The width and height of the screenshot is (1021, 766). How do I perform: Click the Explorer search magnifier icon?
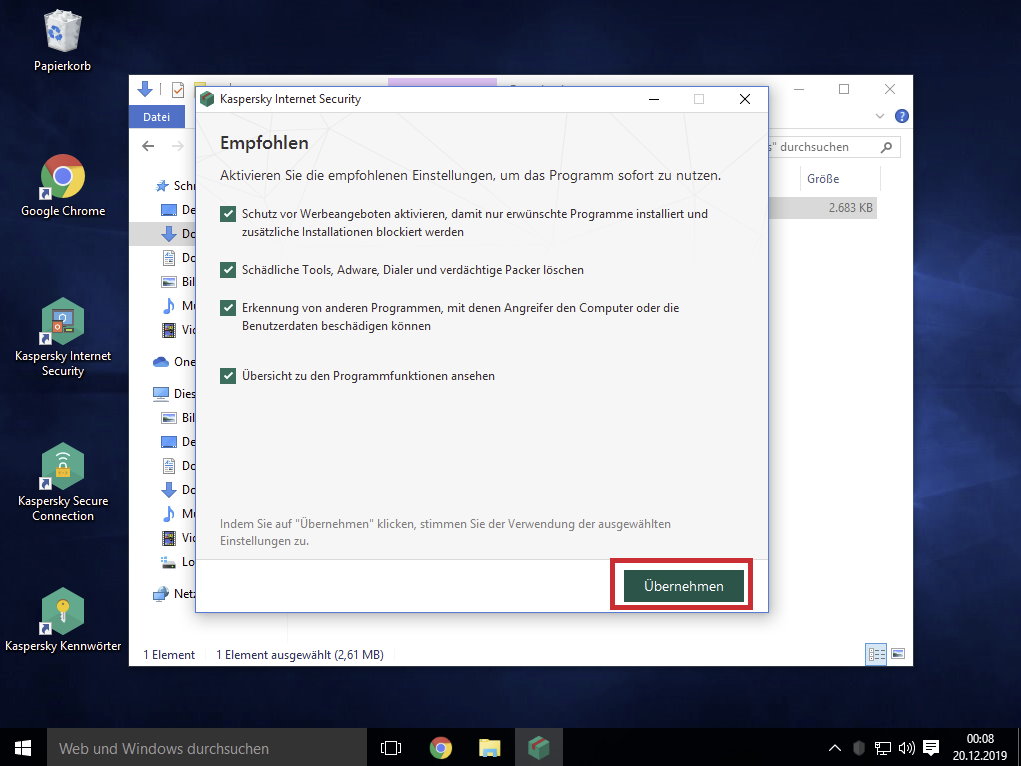[x=886, y=147]
